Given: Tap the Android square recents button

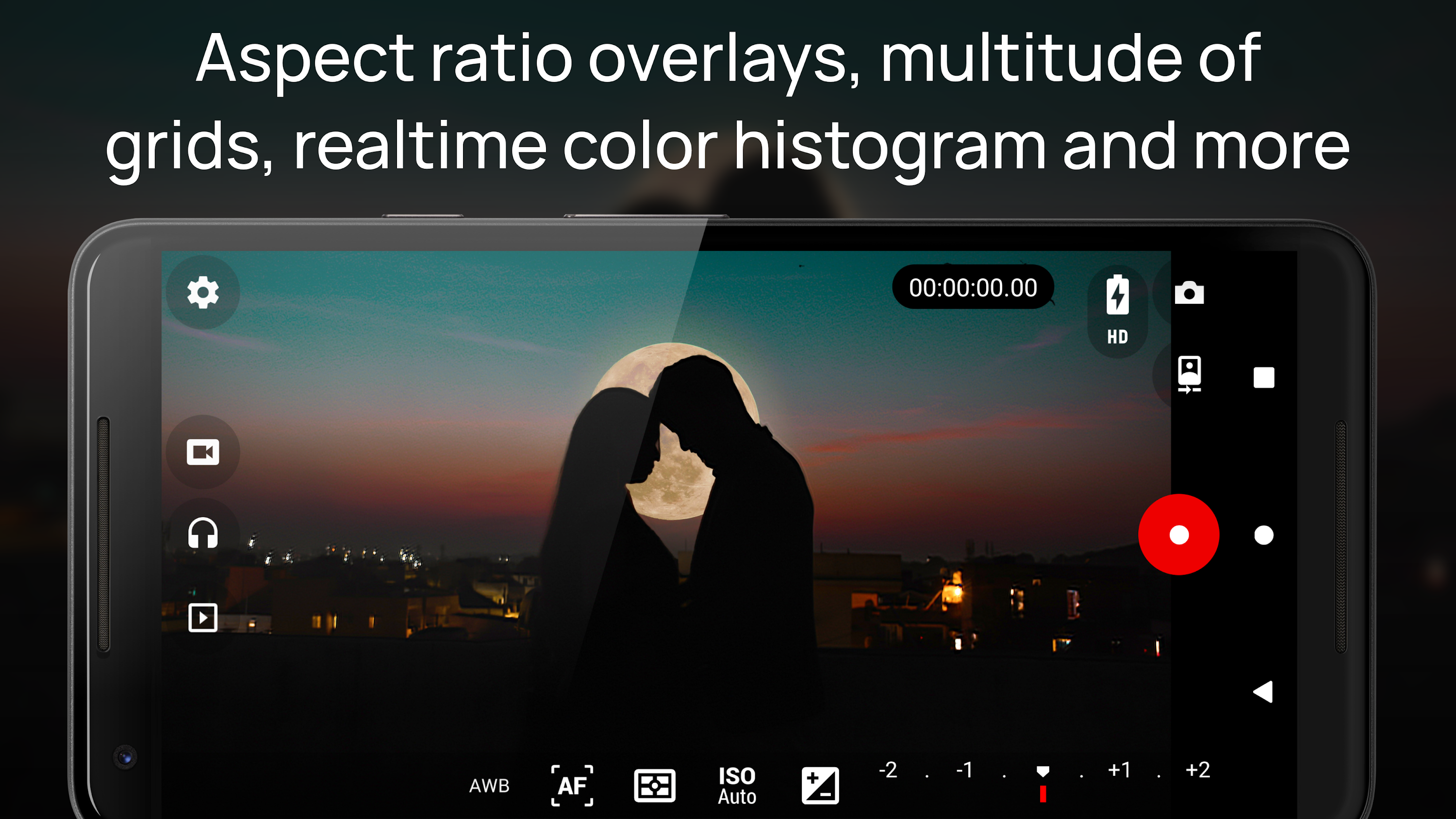Looking at the screenshot, I should pyautogui.click(x=1263, y=377).
